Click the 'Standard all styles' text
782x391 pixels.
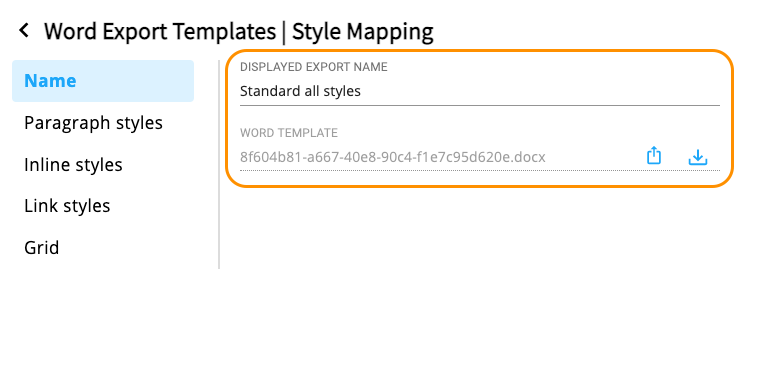point(300,91)
